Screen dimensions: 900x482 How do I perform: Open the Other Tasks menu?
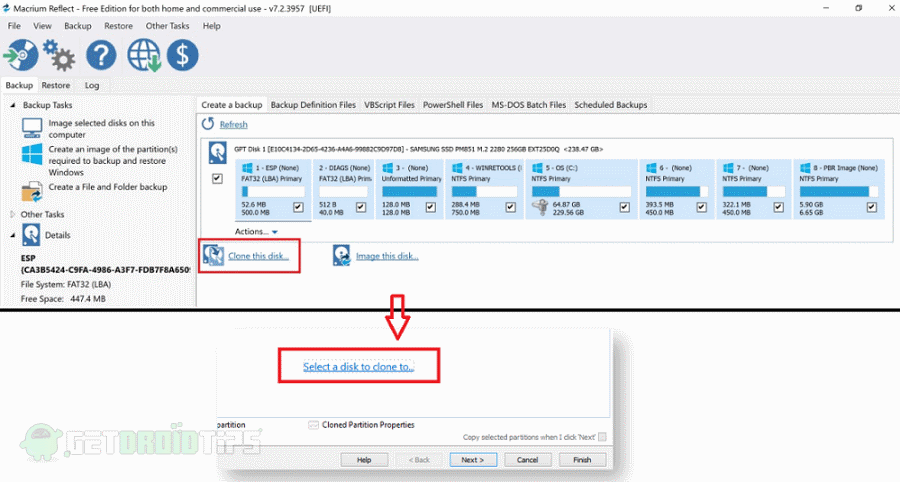tap(167, 26)
